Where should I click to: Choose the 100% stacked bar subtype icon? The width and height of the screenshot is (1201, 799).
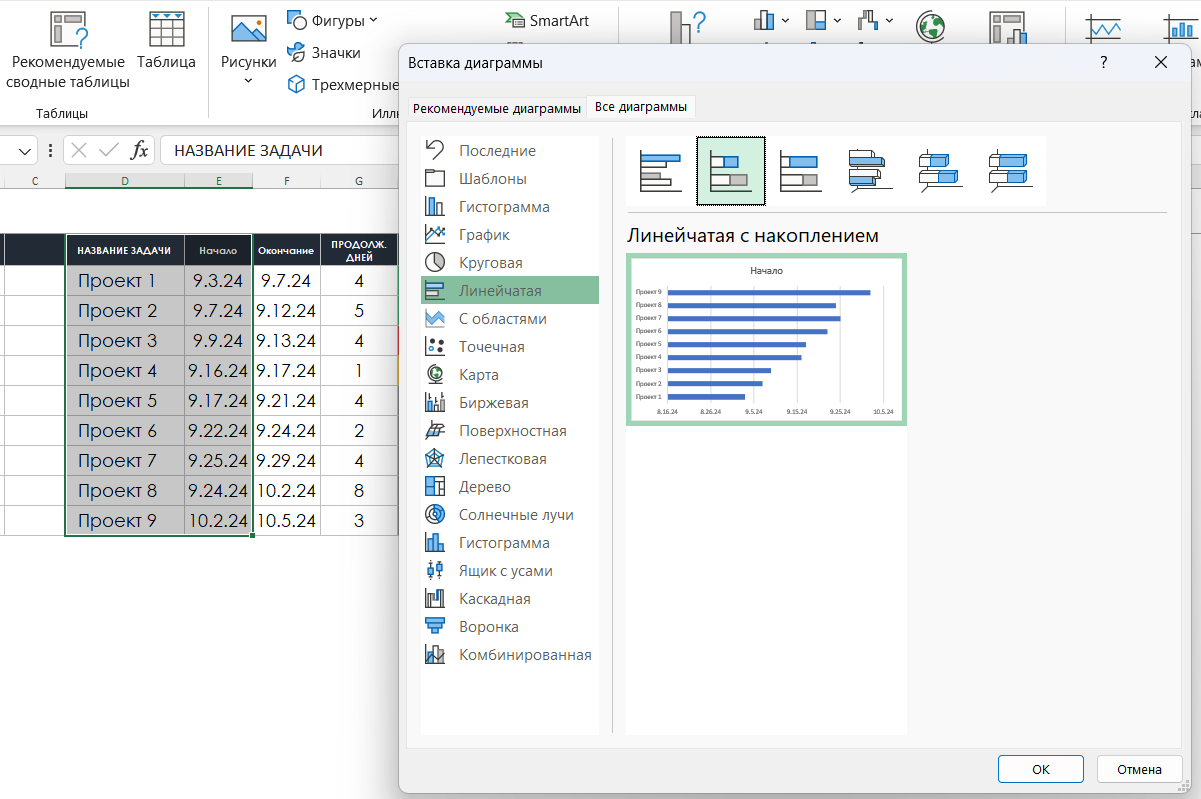point(800,171)
